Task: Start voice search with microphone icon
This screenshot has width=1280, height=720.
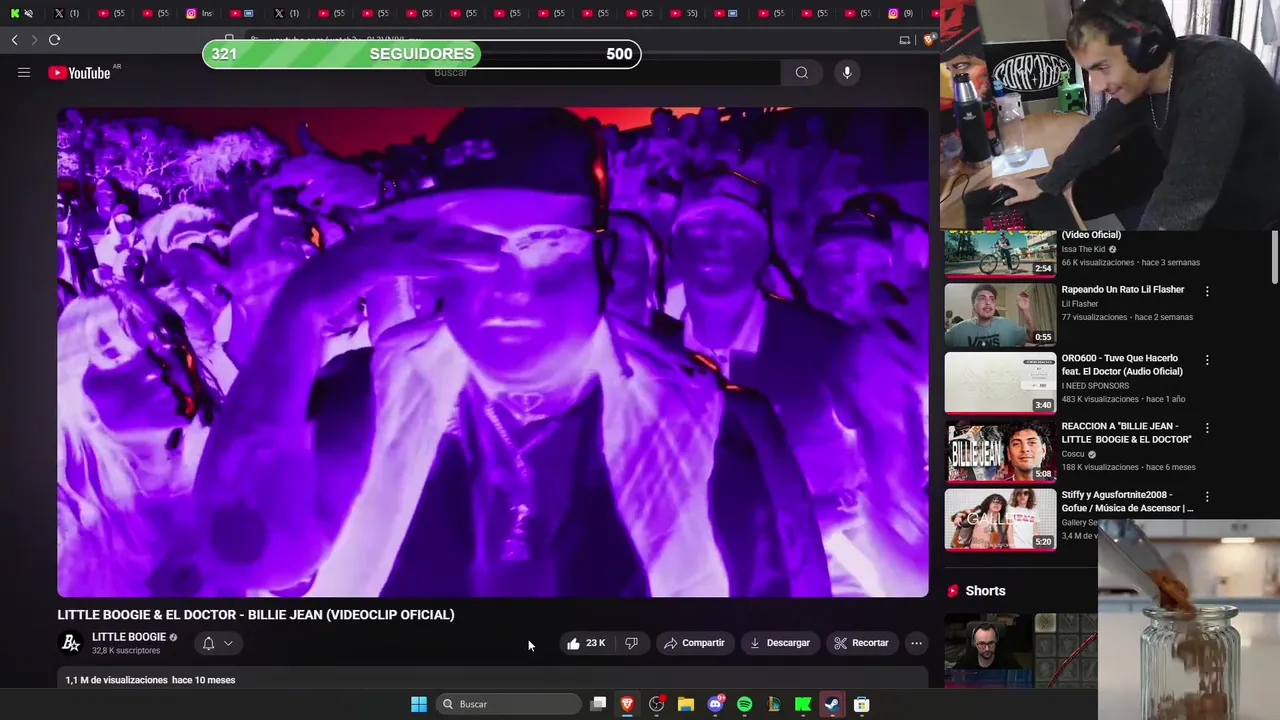Action: point(847,72)
